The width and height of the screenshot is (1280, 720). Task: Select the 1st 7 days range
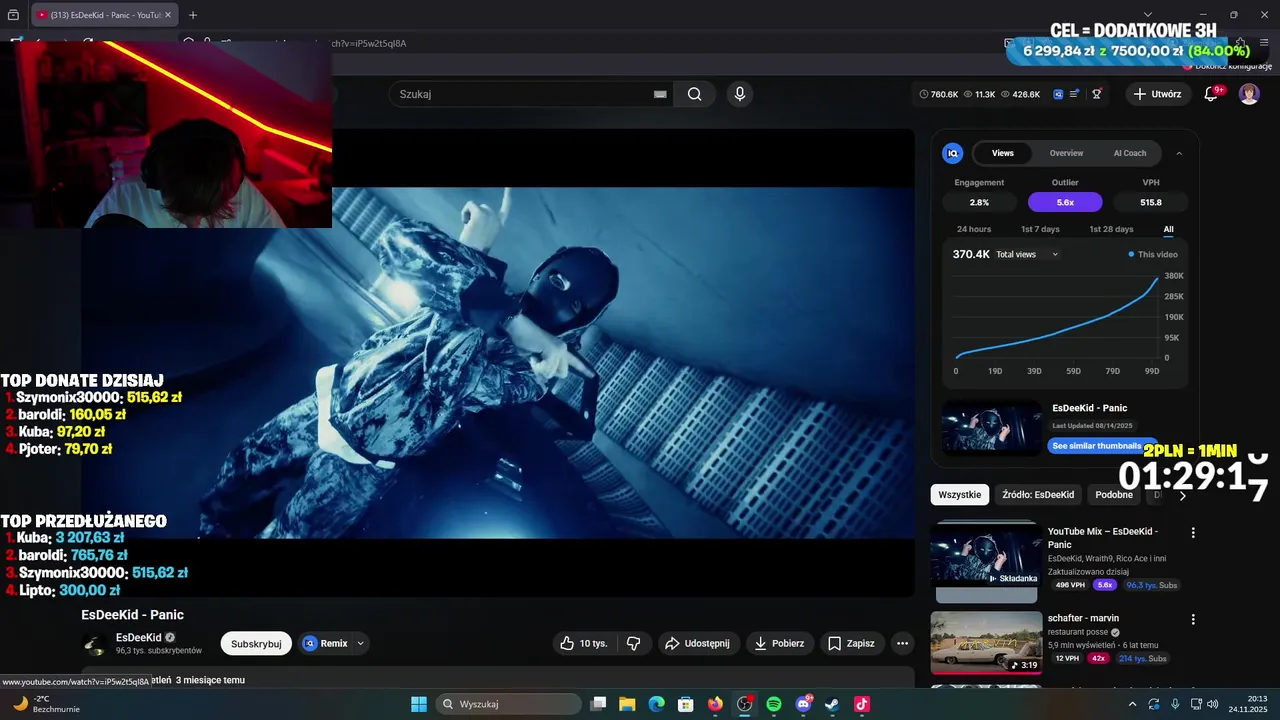(1040, 229)
